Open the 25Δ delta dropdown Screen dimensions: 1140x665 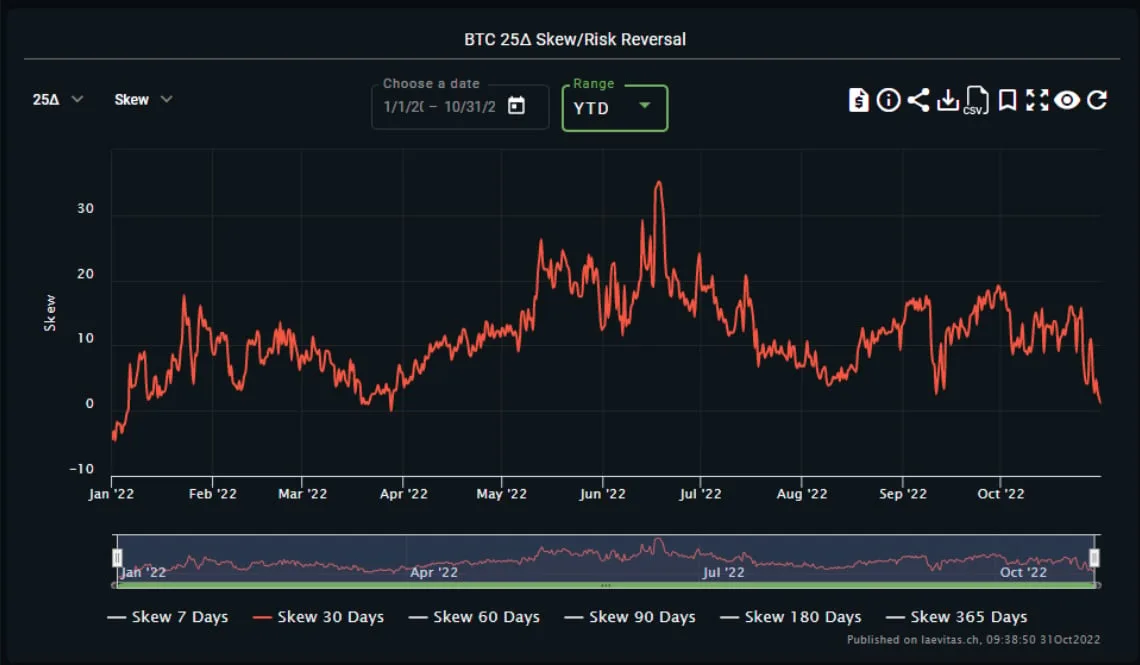tap(57, 100)
